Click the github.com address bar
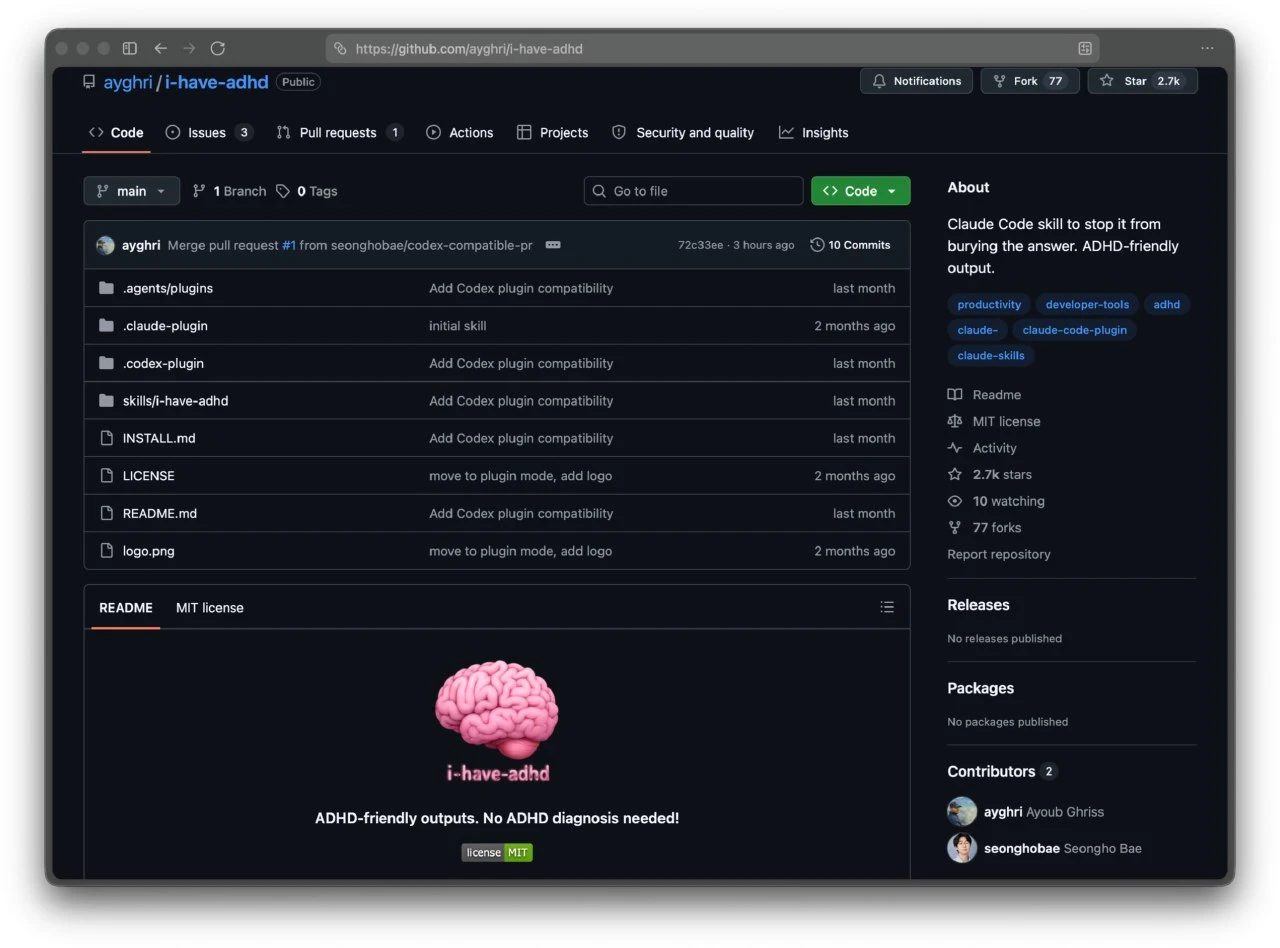Screen dimensions: 1280x948 [712, 48]
